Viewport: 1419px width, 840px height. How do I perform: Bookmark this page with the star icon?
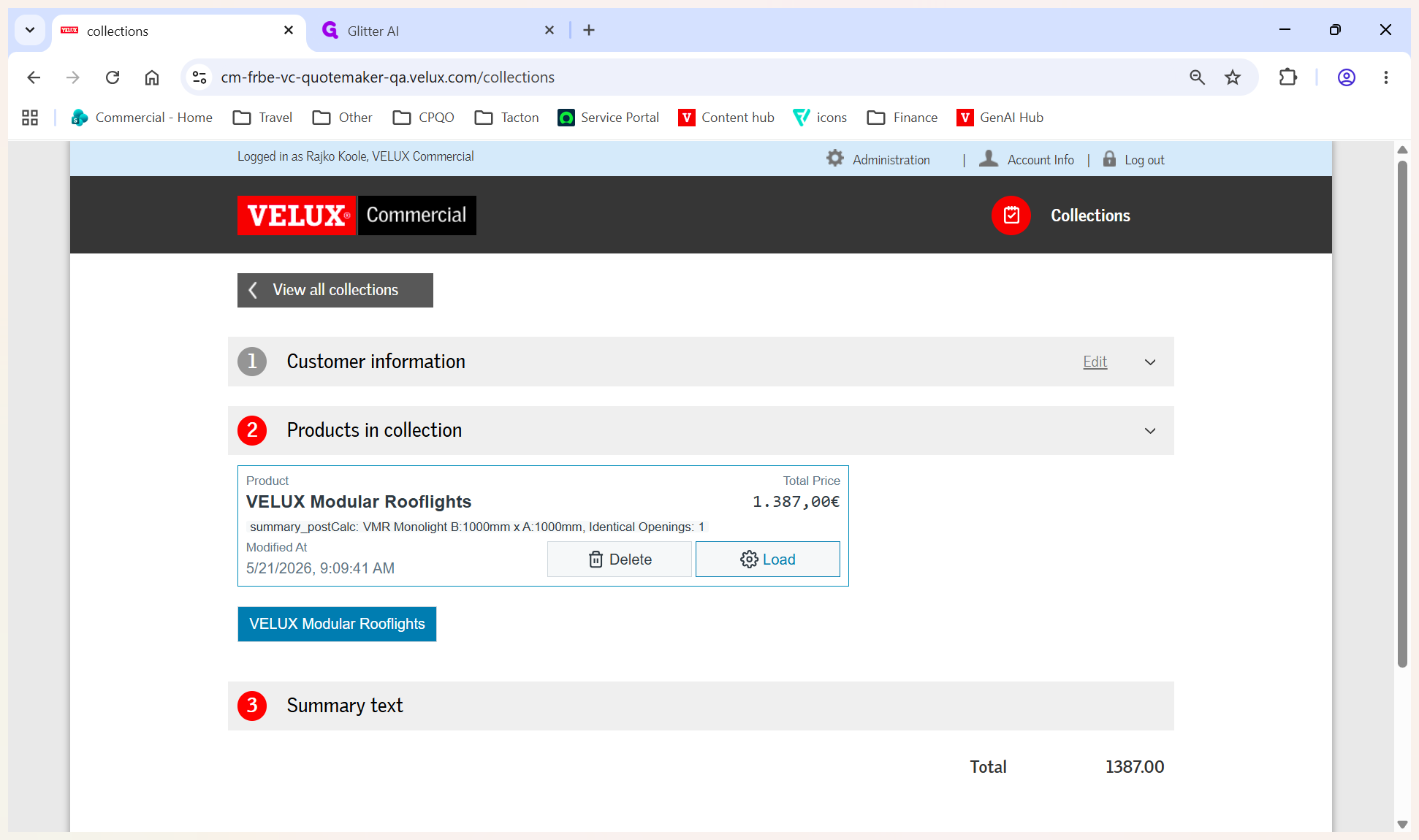pos(1233,77)
